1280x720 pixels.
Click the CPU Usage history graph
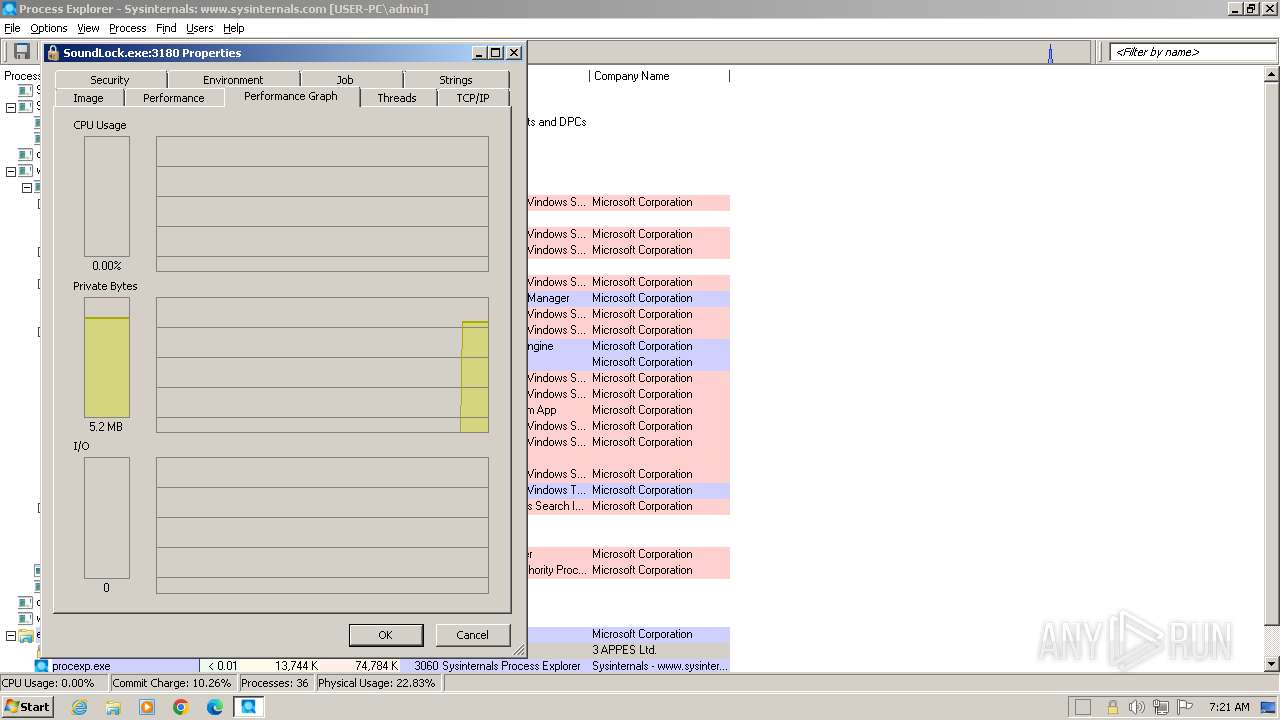[x=322, y=204]
